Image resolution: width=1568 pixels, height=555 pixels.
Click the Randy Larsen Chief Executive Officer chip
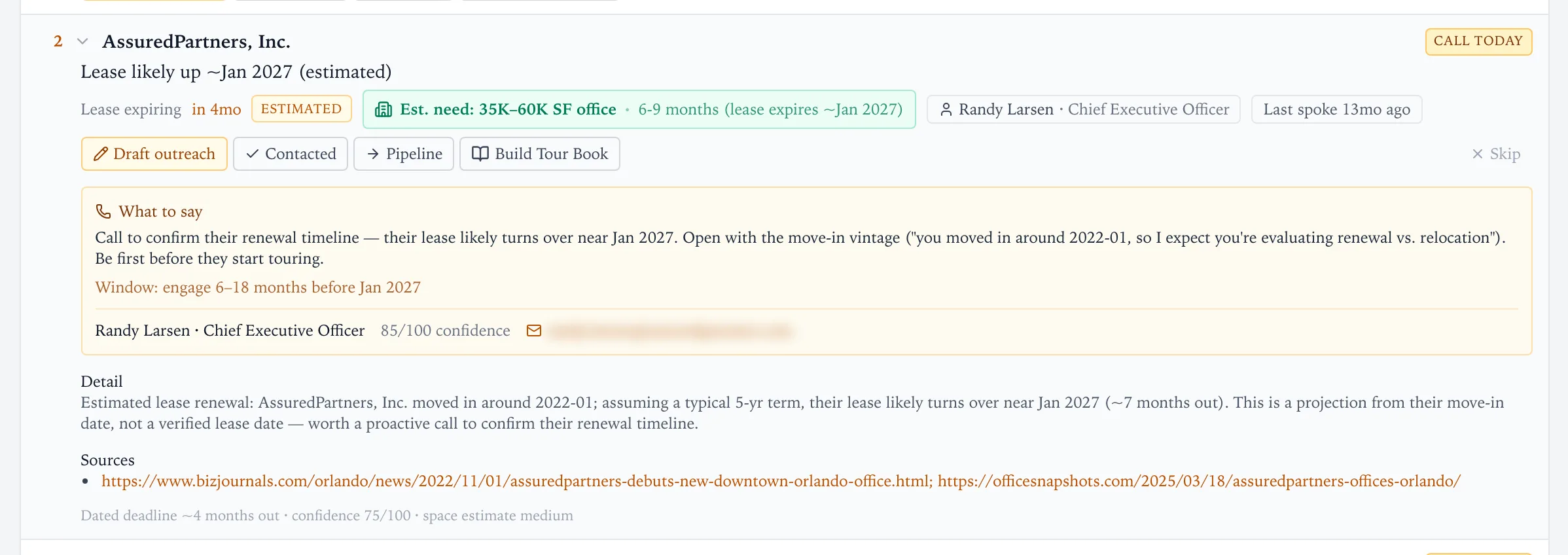pos(1084,109)
